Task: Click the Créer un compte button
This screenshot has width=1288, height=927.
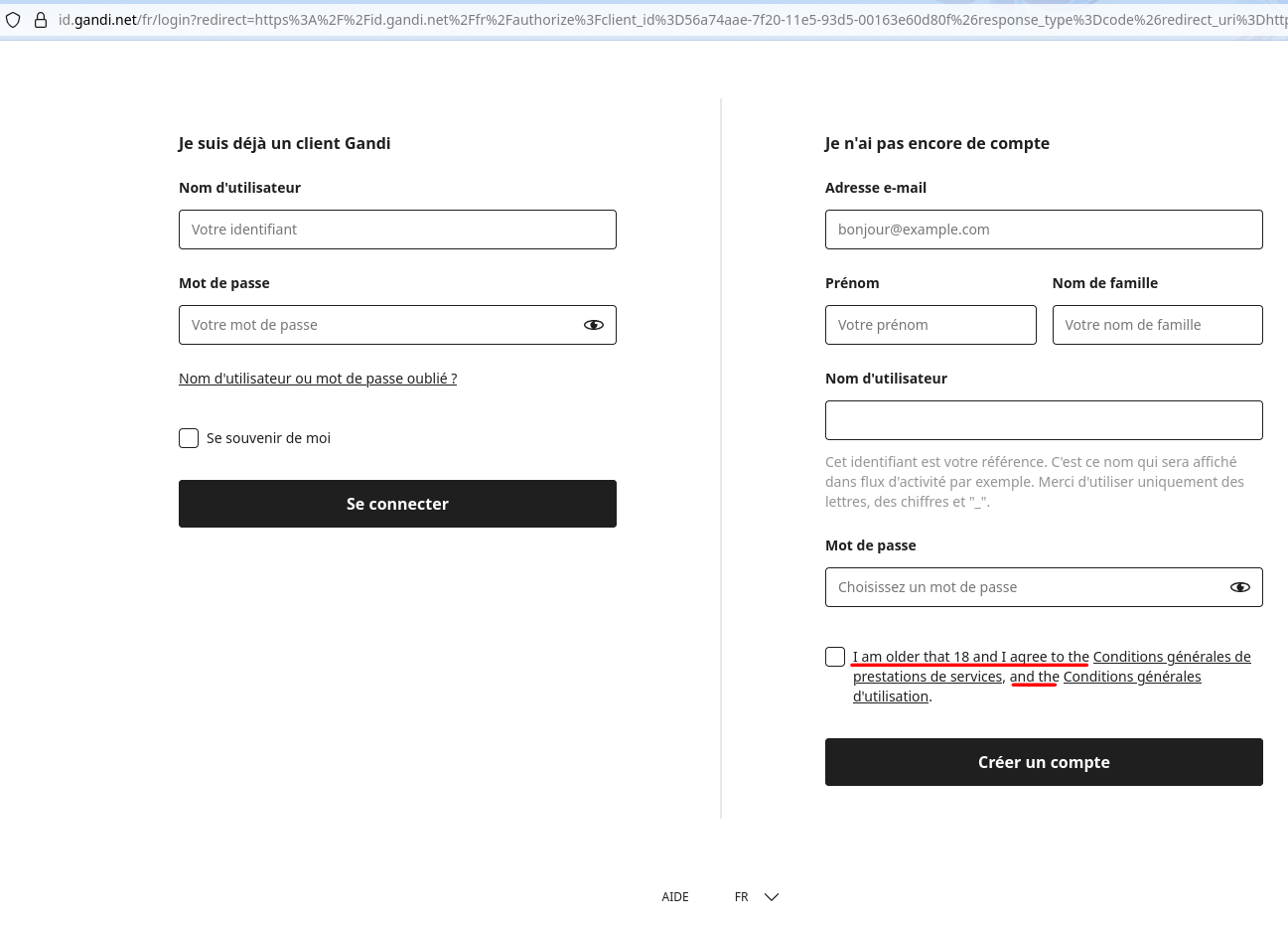Action: coord(1044,762)
